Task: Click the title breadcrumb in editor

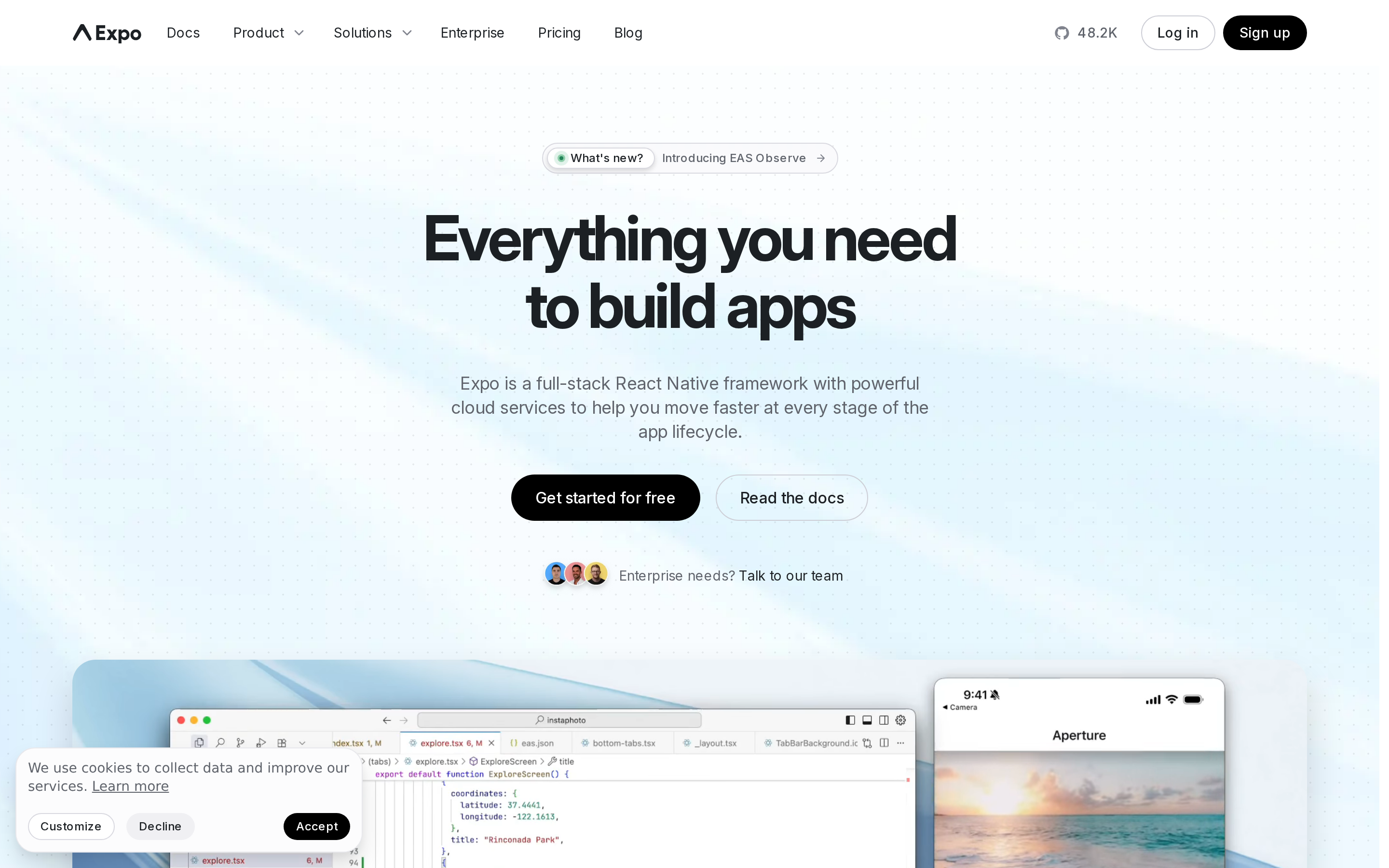Action: pyautogui.click(x=561, y=761)
